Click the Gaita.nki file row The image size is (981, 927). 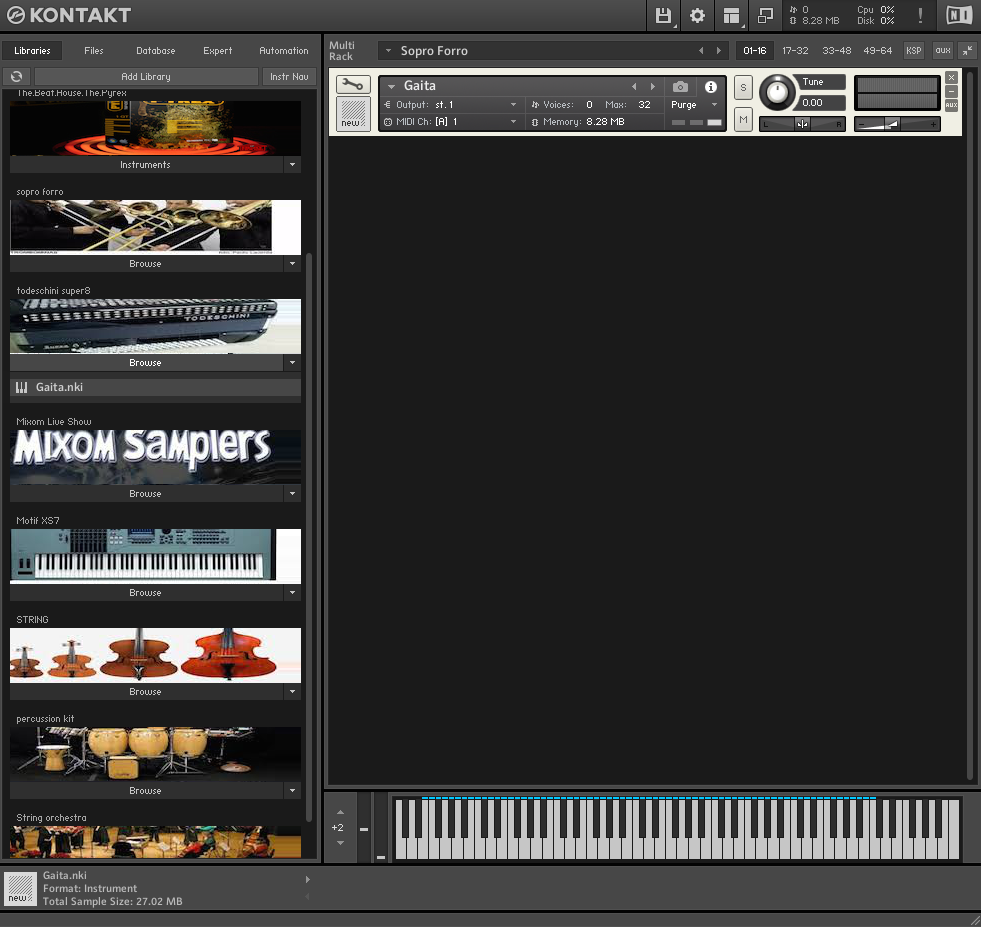tap(155, 387)
